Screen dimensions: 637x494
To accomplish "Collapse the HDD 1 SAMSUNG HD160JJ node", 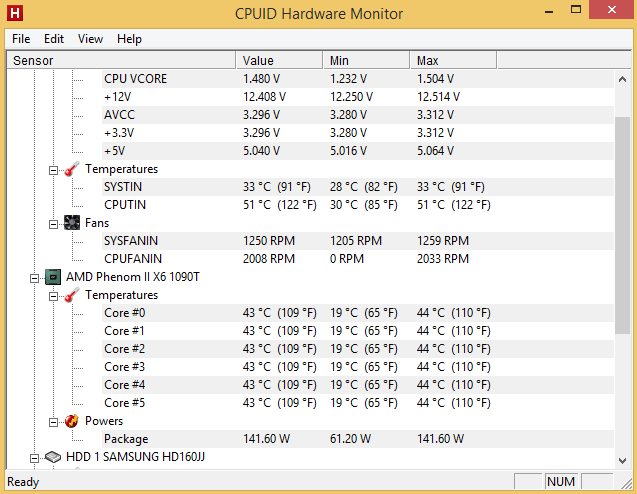I will pos(35,458).
